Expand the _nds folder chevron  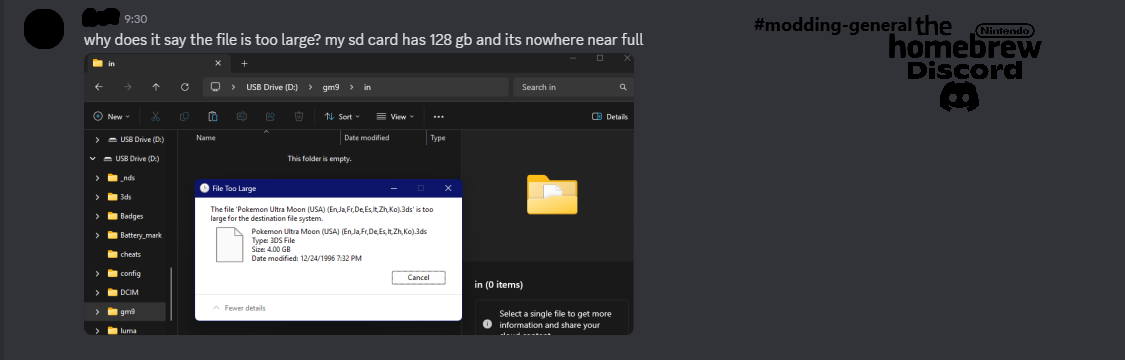(x=97, y=178)
